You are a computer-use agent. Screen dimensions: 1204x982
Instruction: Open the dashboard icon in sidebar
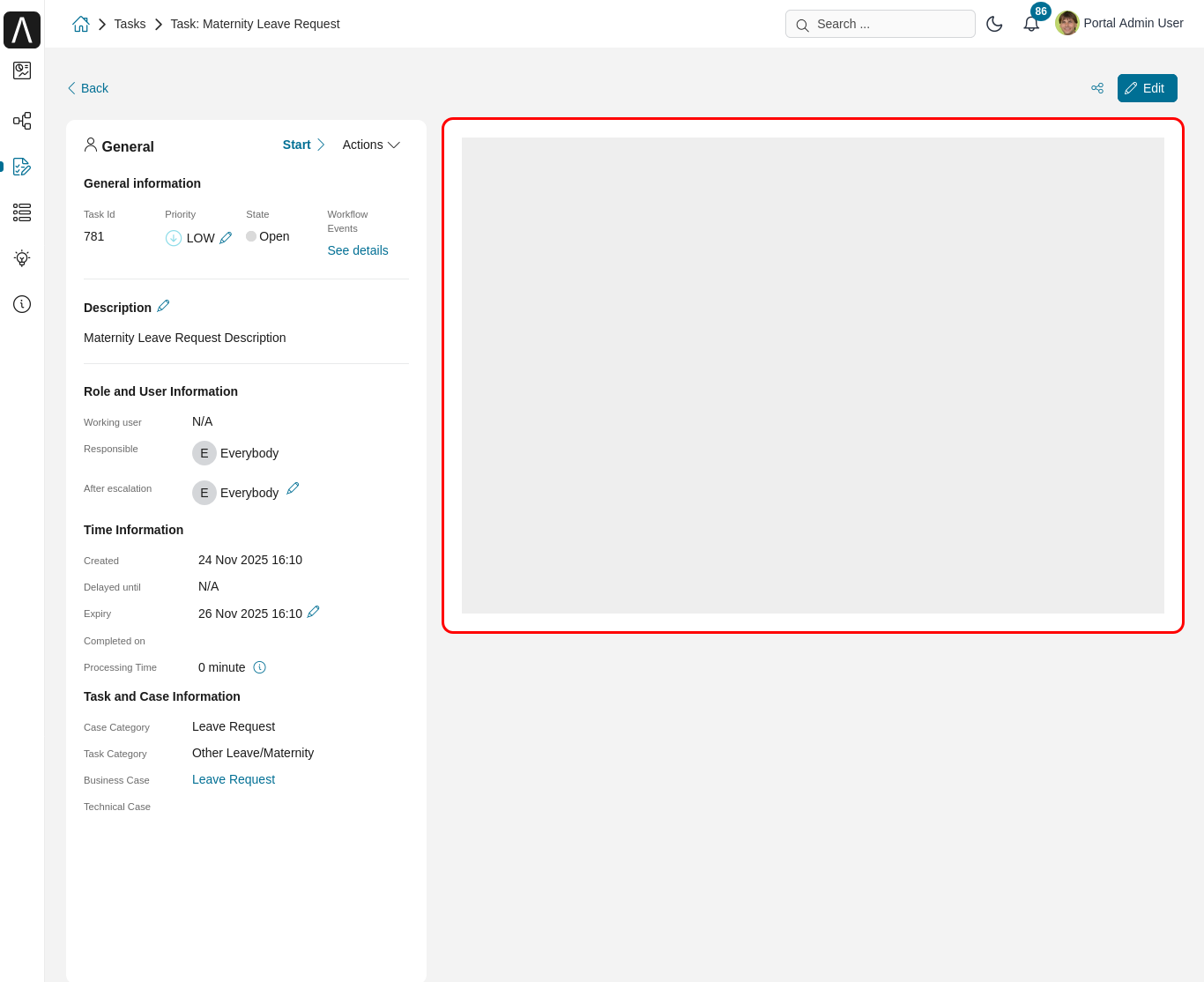[x=21, y=71]
